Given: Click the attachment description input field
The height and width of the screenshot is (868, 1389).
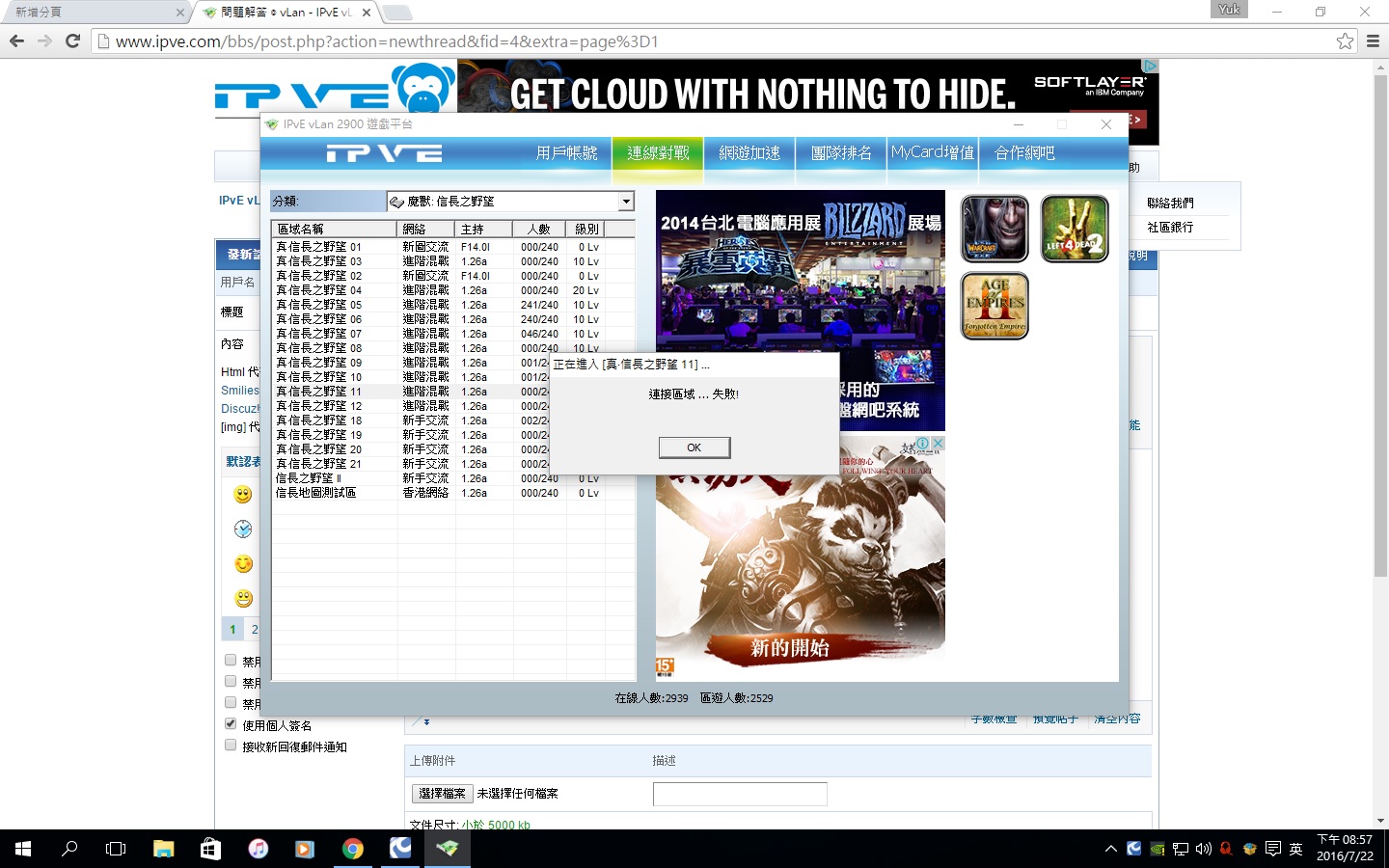Looking at the screenshot, I should click(740, 794).
